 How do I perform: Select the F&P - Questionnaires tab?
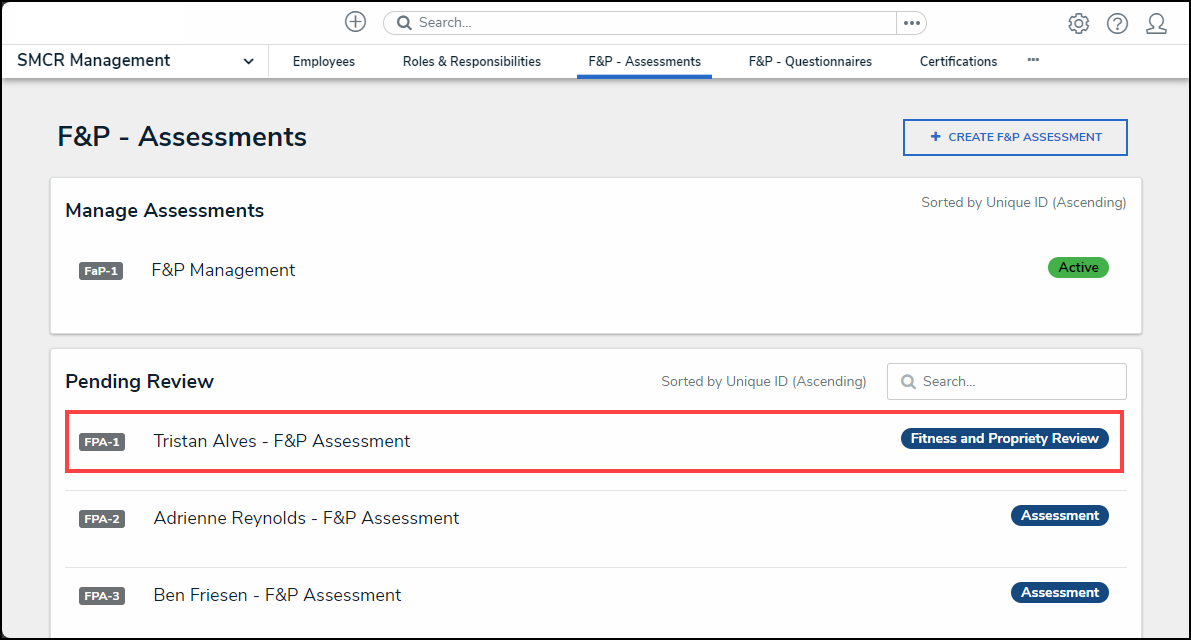[x=810, y=61]
